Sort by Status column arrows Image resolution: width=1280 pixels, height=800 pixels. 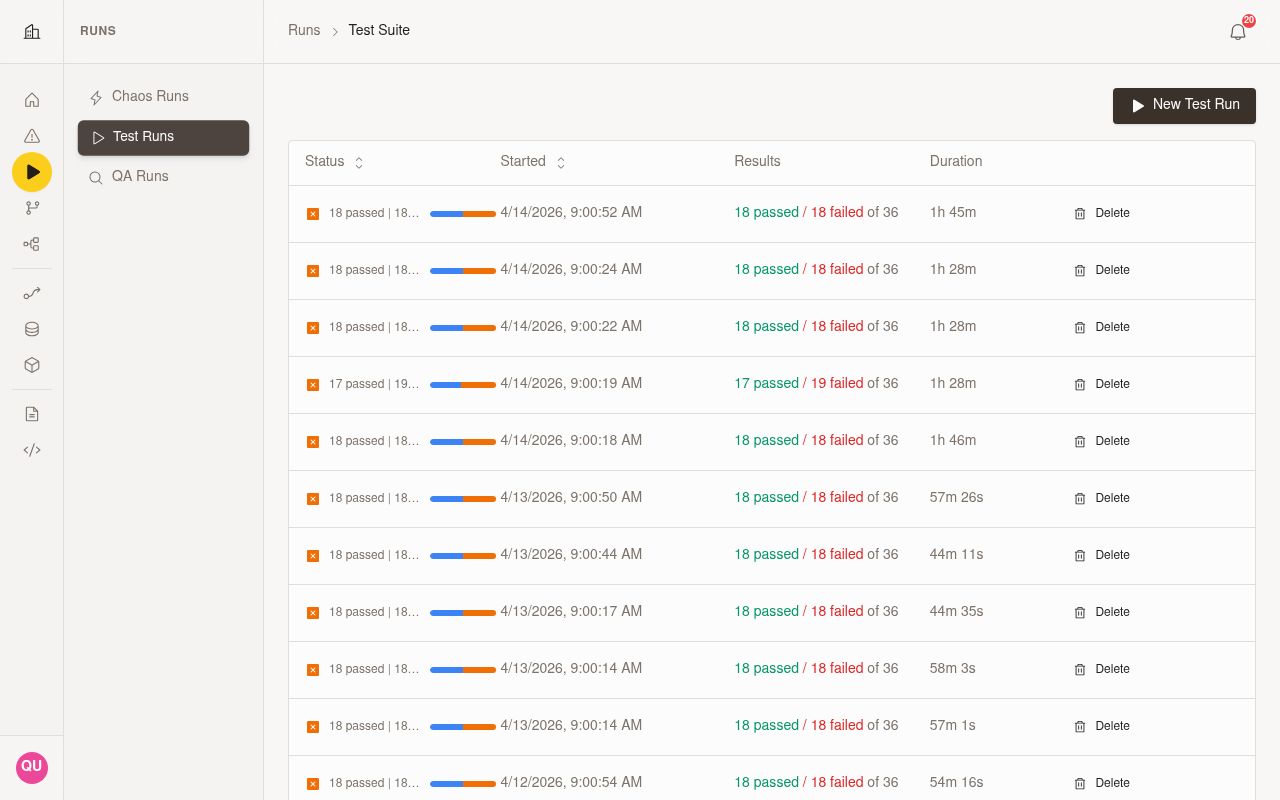(x=359, y=162)
